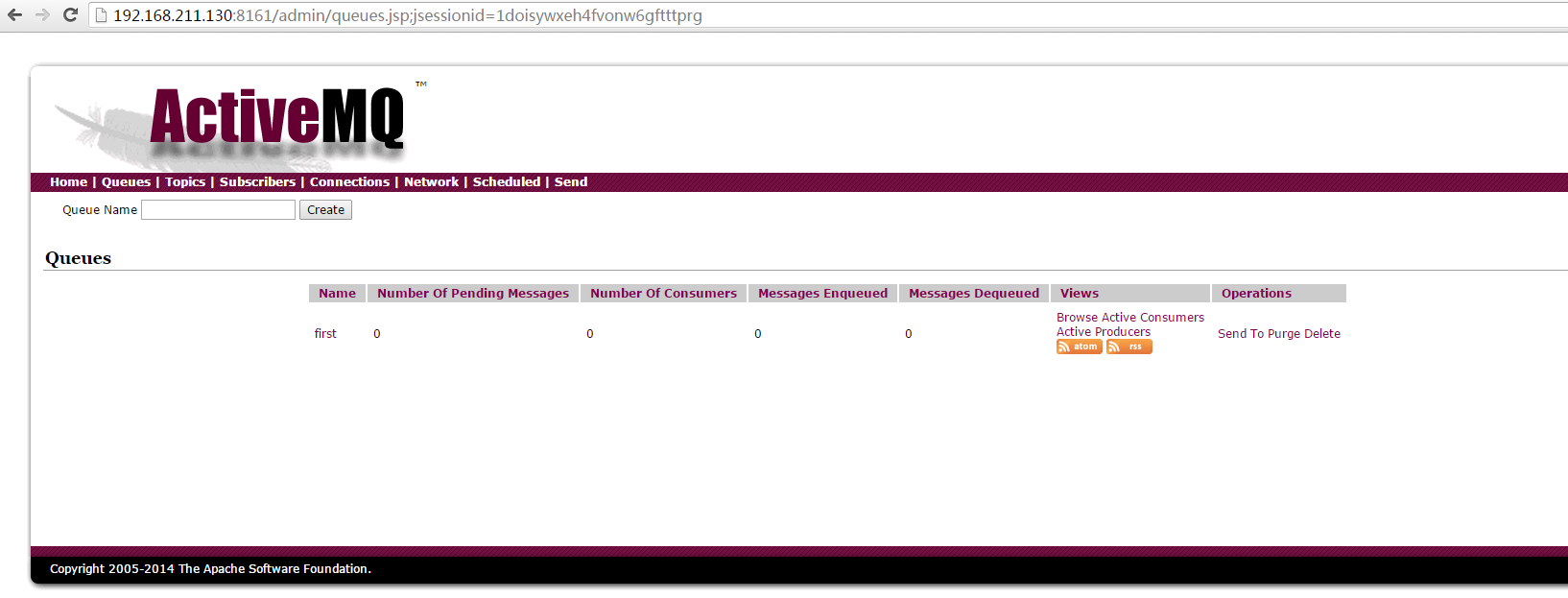1568x598 pixels.
Task: Click the messages enqueued value 0
Action: (x=758, y=334)
